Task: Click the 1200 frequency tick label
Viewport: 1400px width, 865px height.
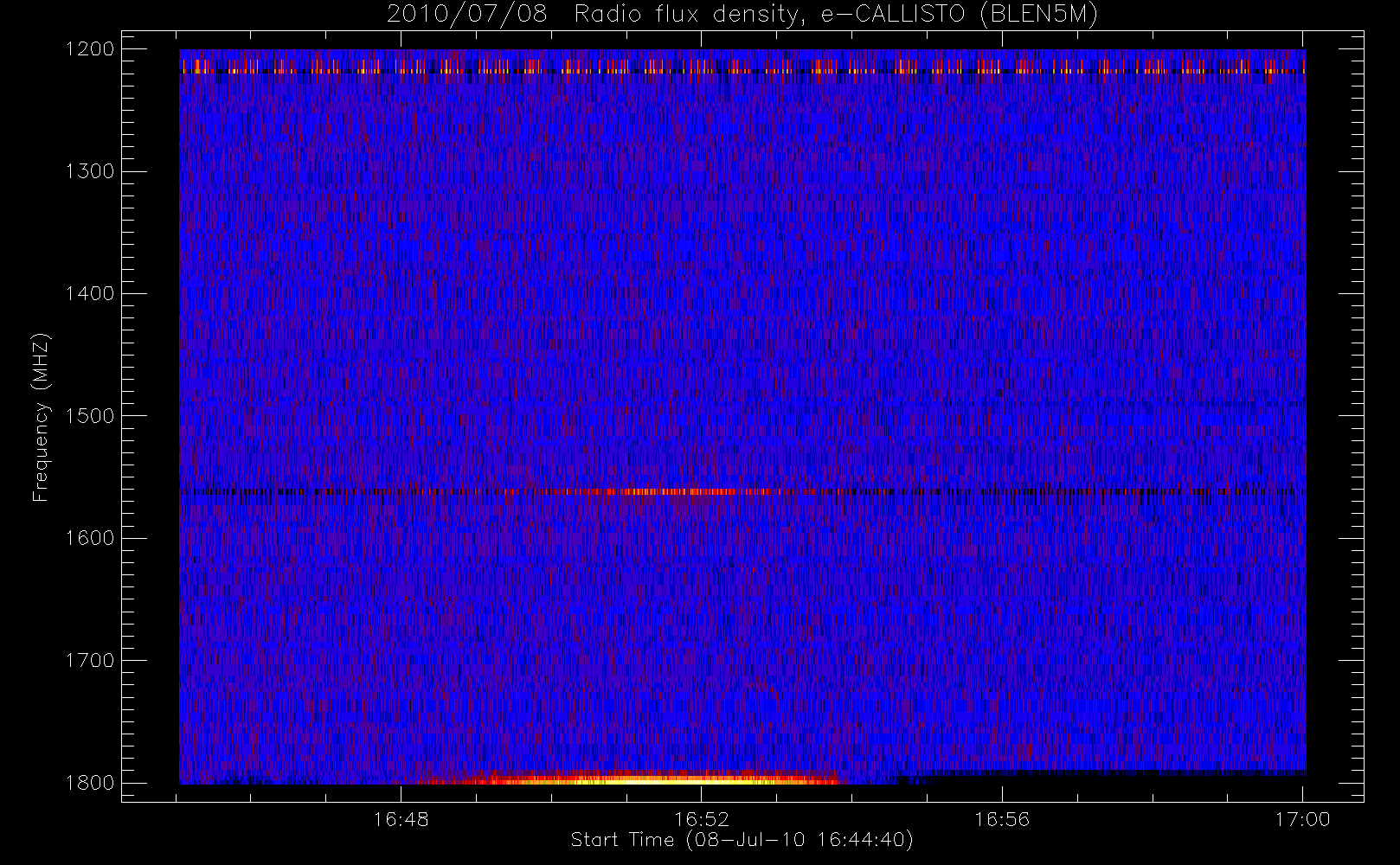Action: click(90, 49)
